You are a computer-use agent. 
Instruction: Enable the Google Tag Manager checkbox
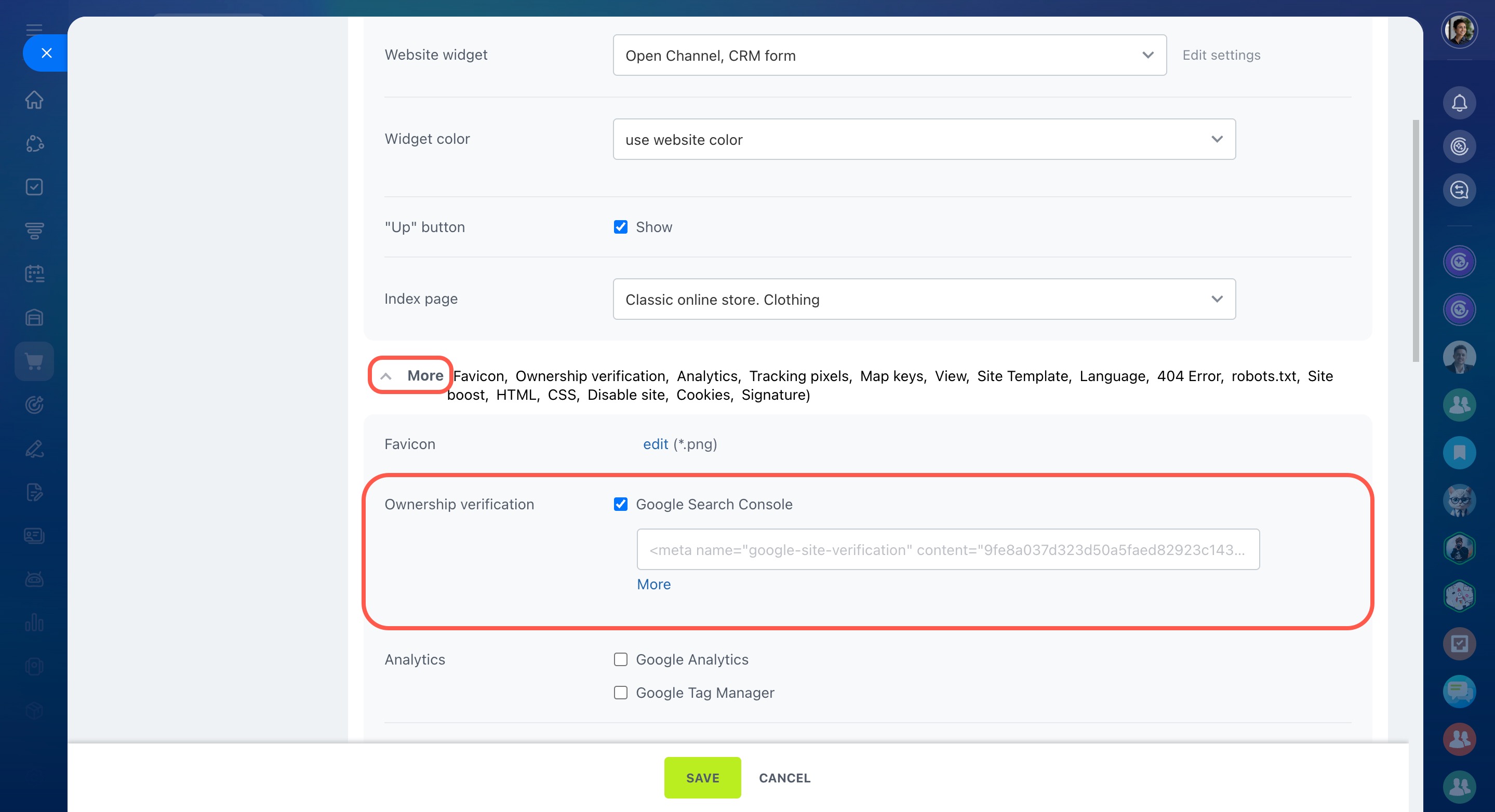pos(620,693)
